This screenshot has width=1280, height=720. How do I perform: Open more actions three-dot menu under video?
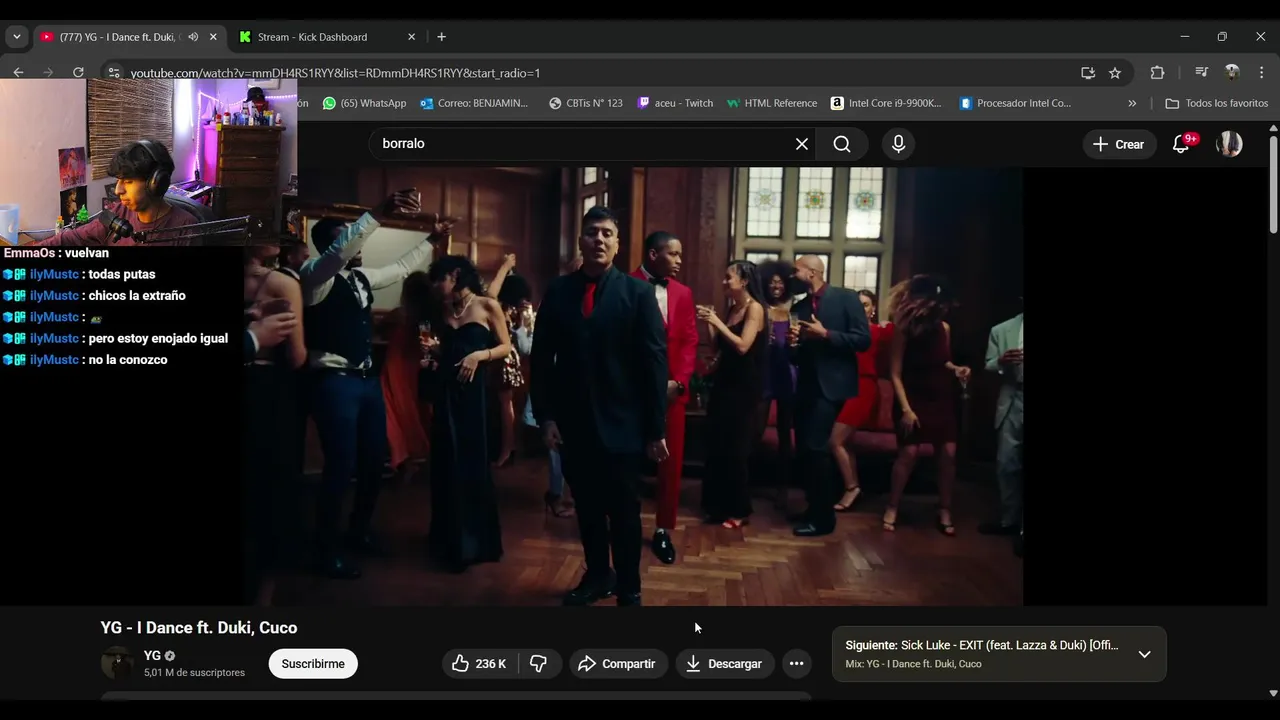pyautogui.click(x=796, y=664)
